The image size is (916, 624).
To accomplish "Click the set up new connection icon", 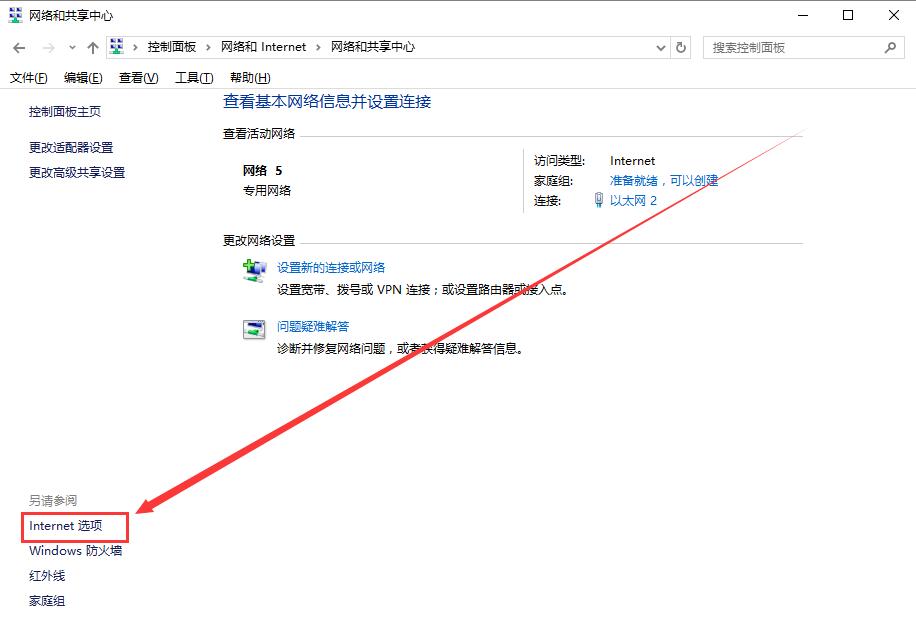I will tap(253, 269).
